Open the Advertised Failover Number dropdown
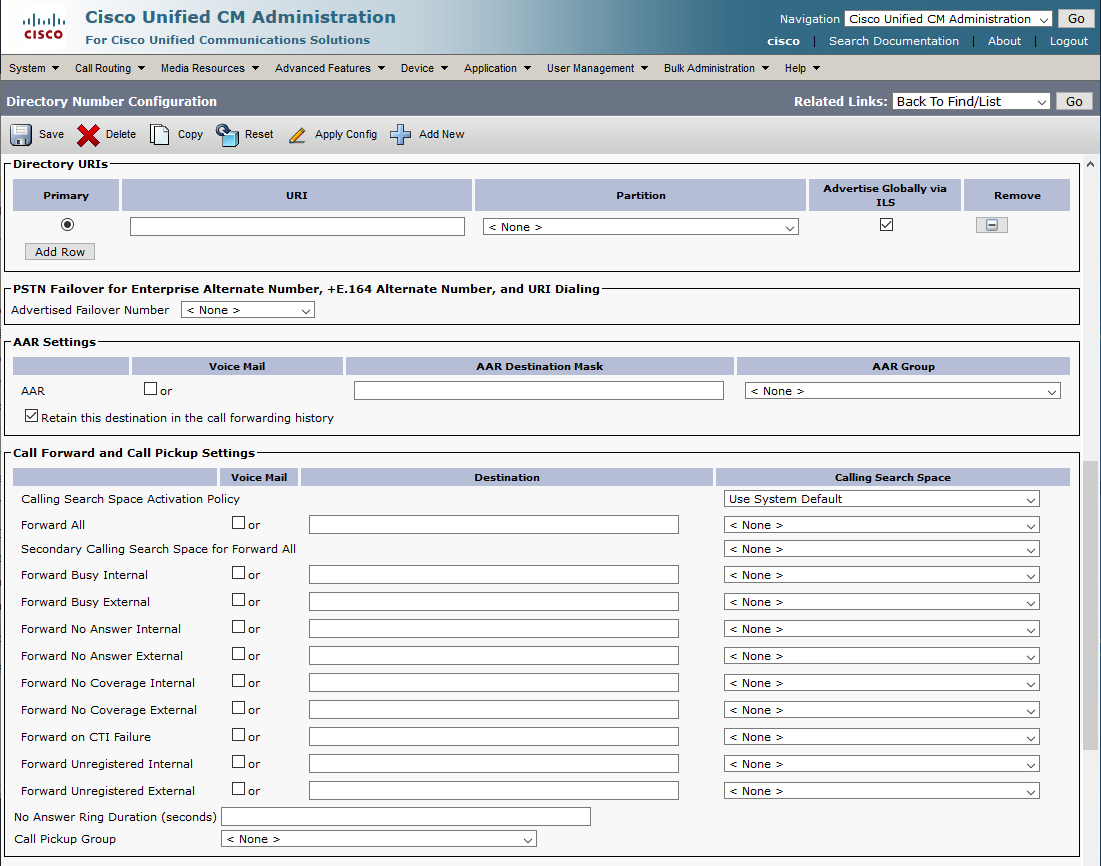The width and height of the screenshot is (1101, 866). pos(248,311)
